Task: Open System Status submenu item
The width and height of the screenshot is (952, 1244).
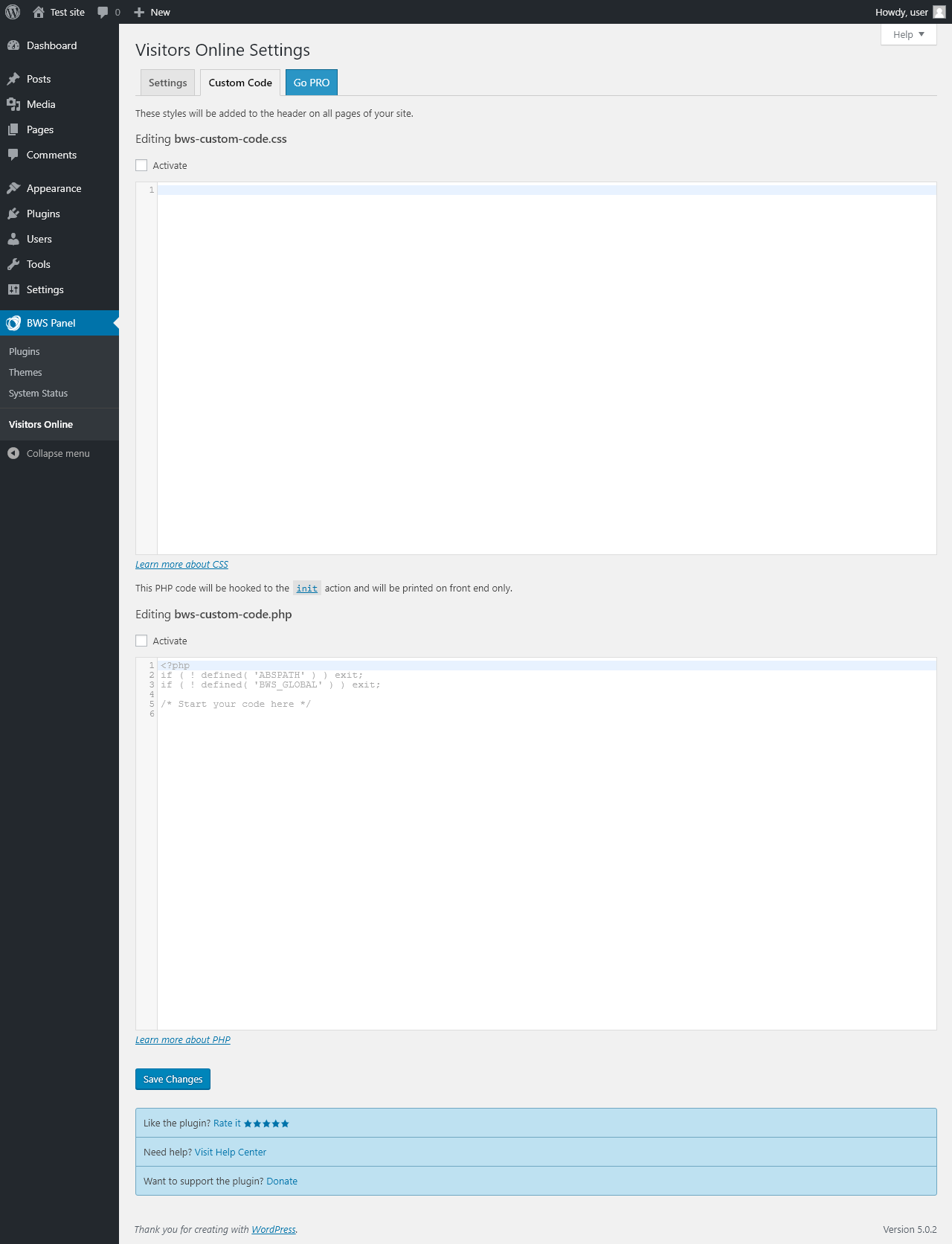Action: pyautogui.click(x=38, y=393)
